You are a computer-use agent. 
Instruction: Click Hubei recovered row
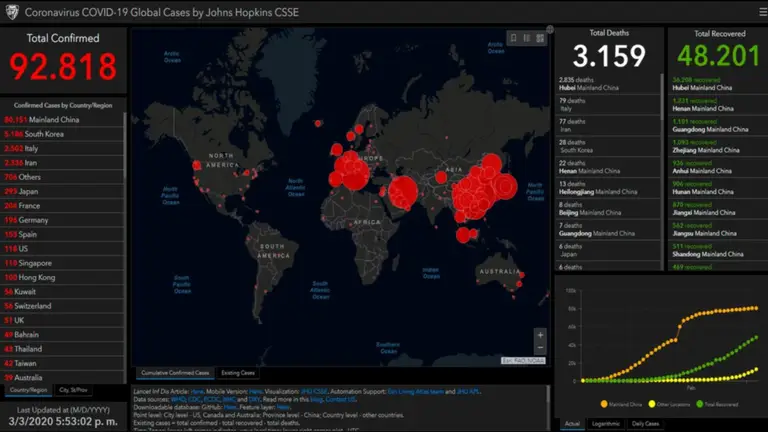[718, 84]
